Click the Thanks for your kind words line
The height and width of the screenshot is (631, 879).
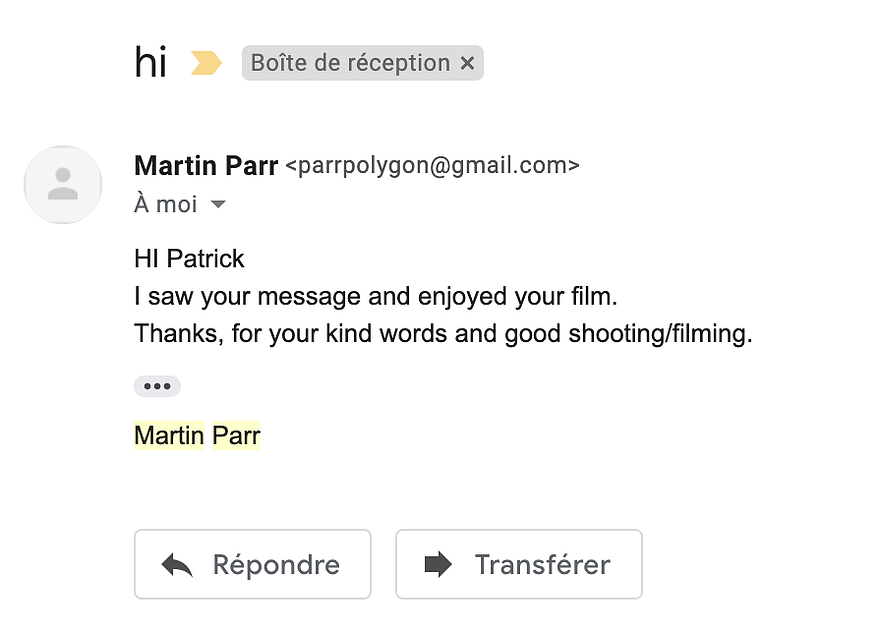coord(443,334)
